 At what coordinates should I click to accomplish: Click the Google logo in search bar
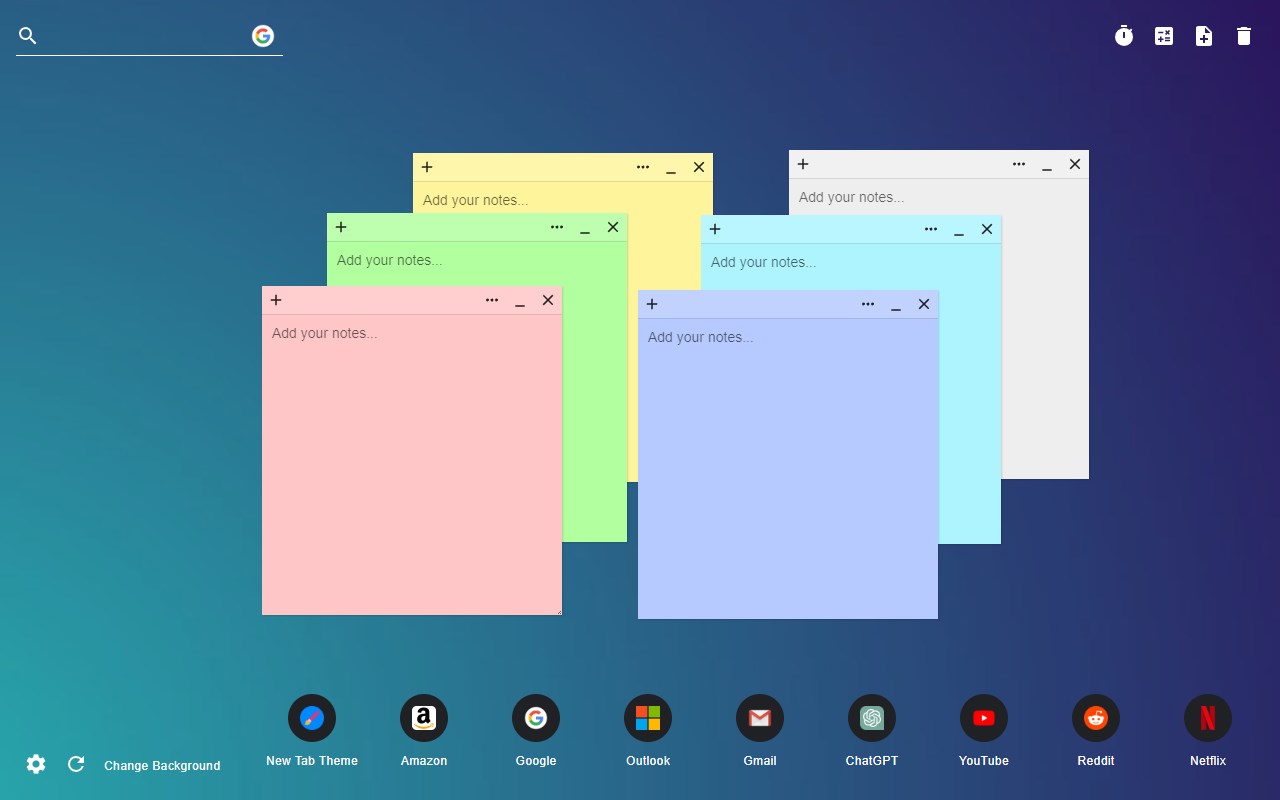263,36
